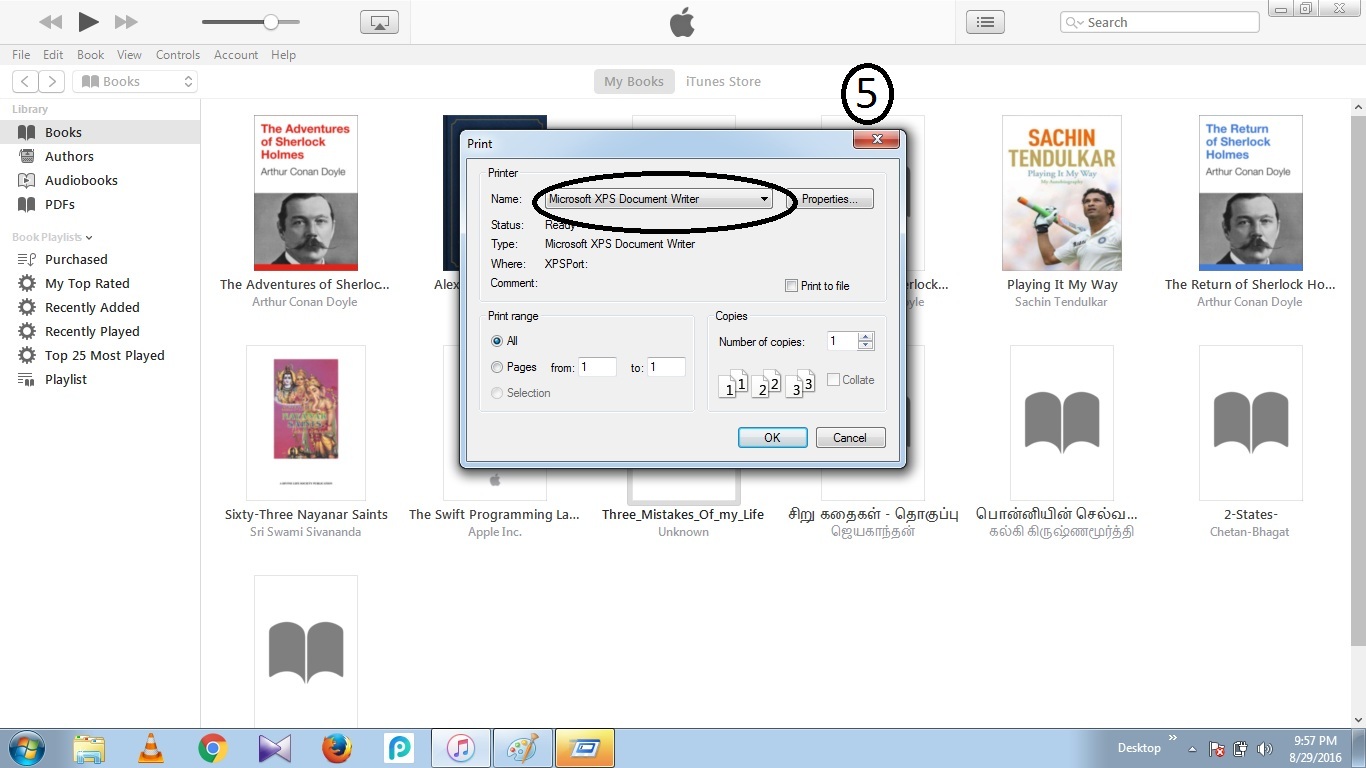Go forward with the right navigation arrow
This screenshot has width=1366, height=768.
point(52,82)
